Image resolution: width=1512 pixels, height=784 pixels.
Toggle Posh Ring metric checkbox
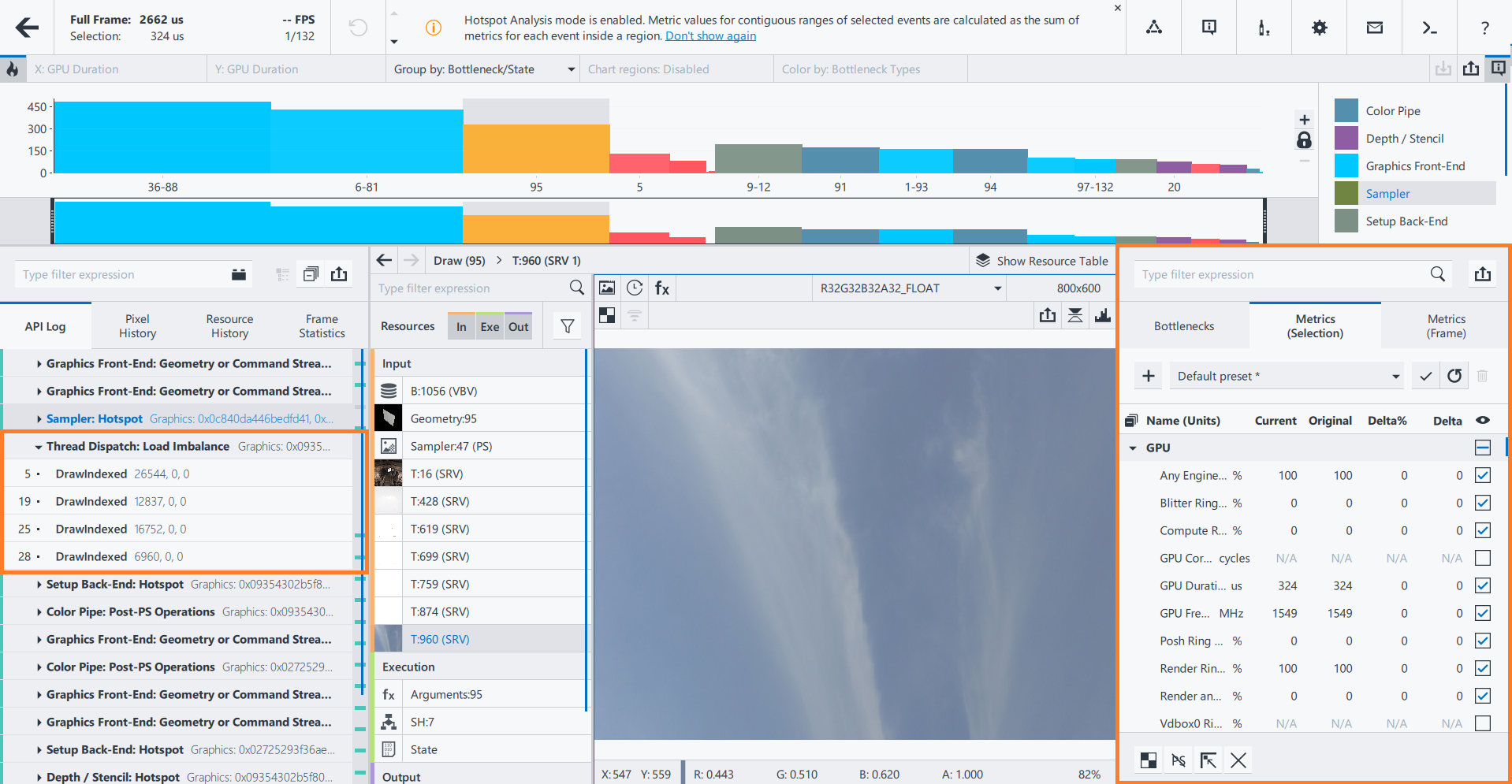pos(1482,641)
